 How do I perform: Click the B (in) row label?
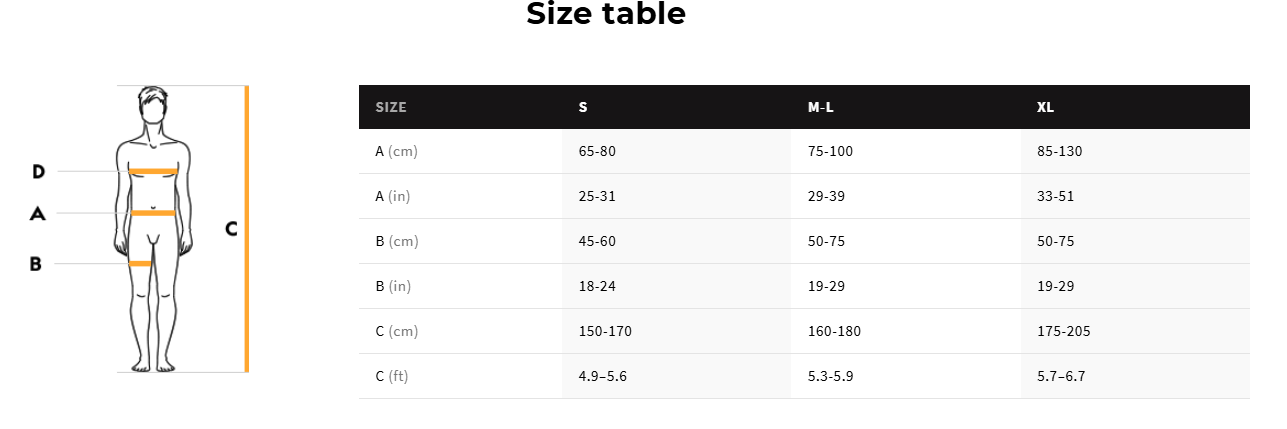pos(393,286)
